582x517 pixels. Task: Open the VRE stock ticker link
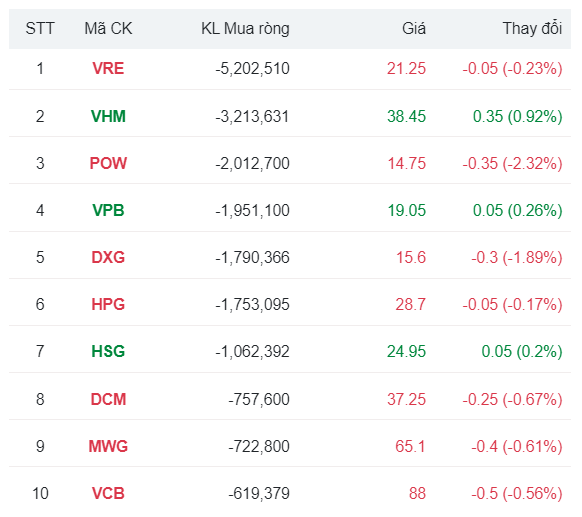(x=108, y=69)
